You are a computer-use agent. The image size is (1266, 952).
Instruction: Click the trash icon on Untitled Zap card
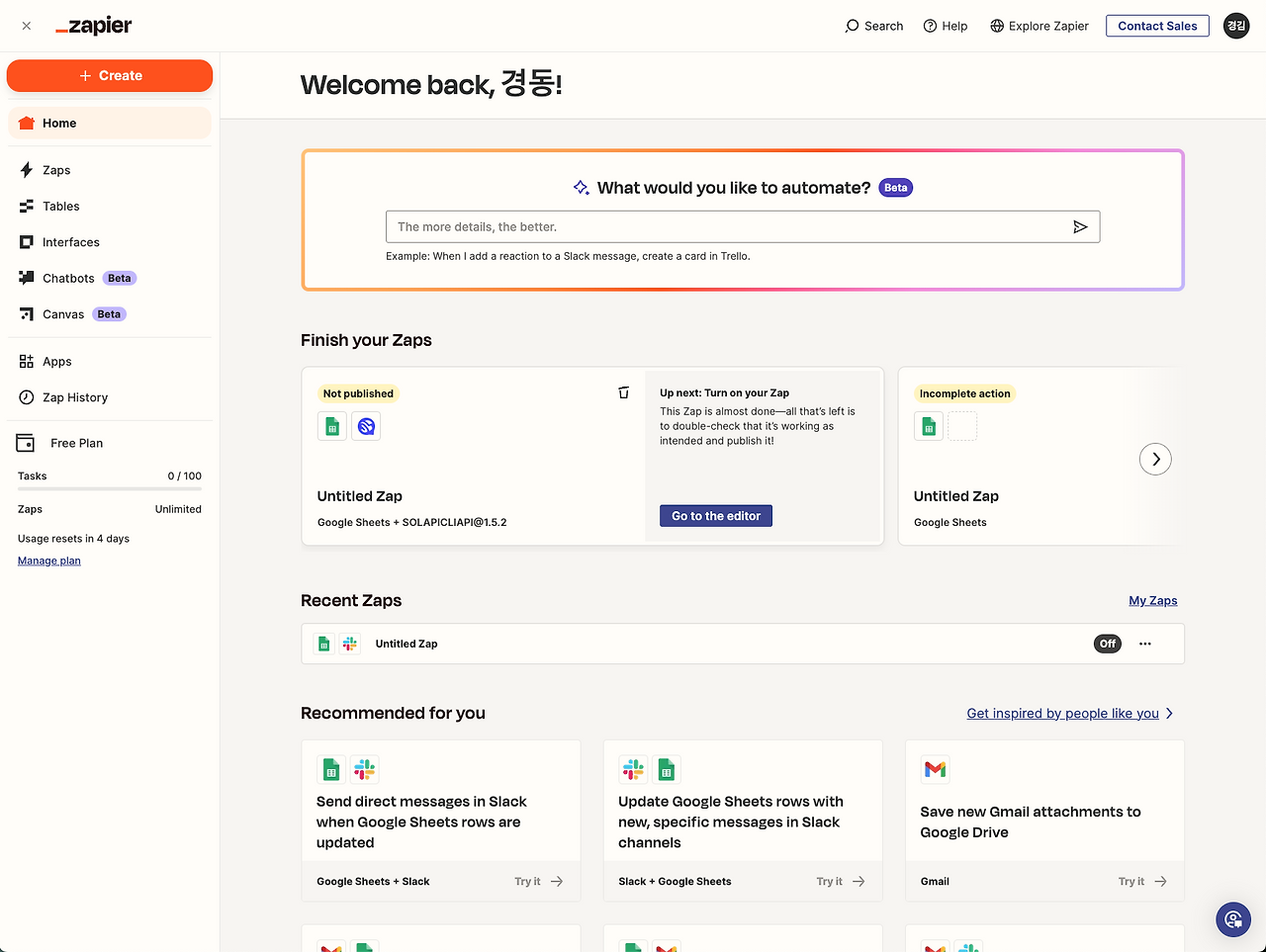pyautogui.click(x=623, y=392)
